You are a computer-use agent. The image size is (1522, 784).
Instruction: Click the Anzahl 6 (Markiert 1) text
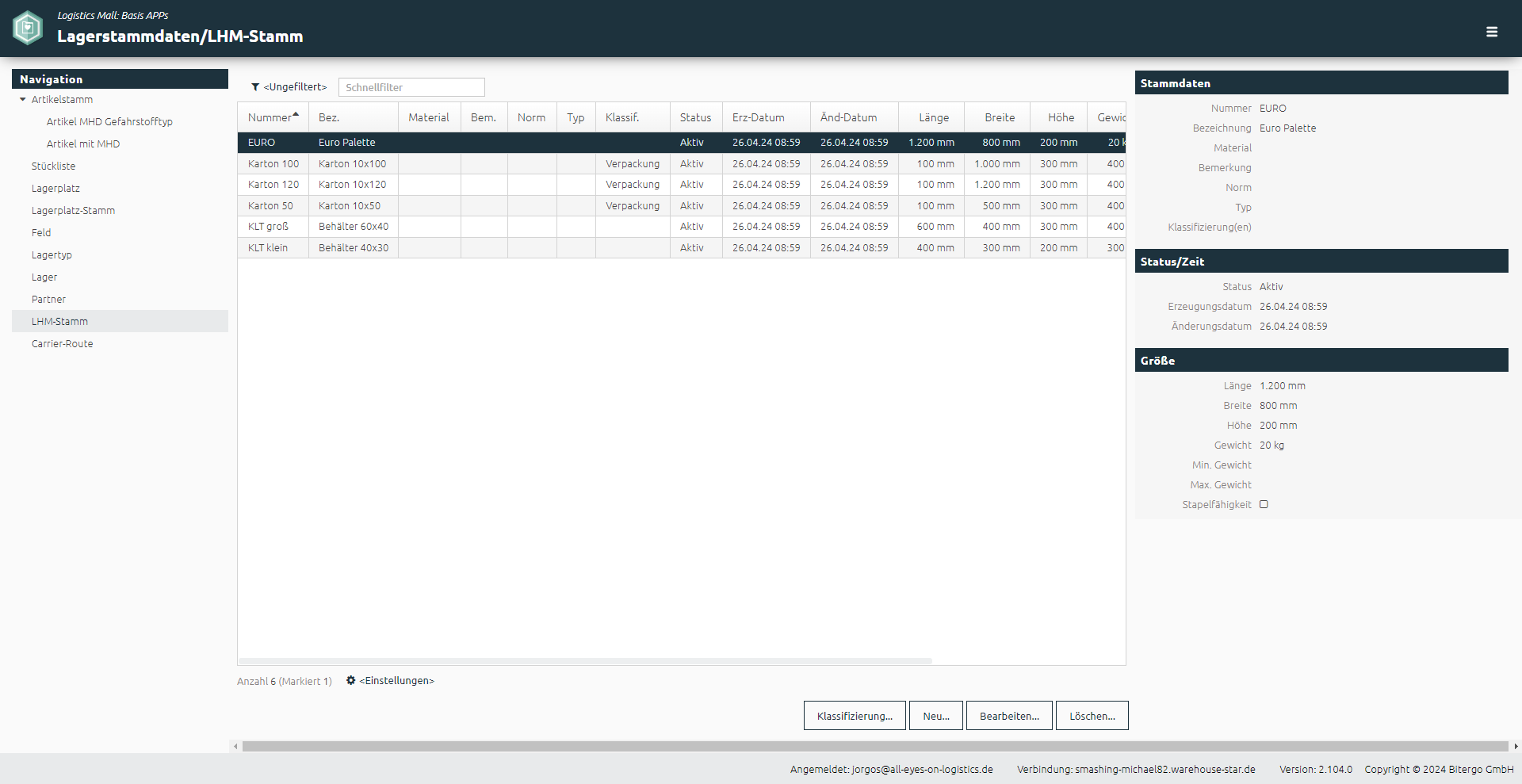pyautogui.click(x=284, y=682)
